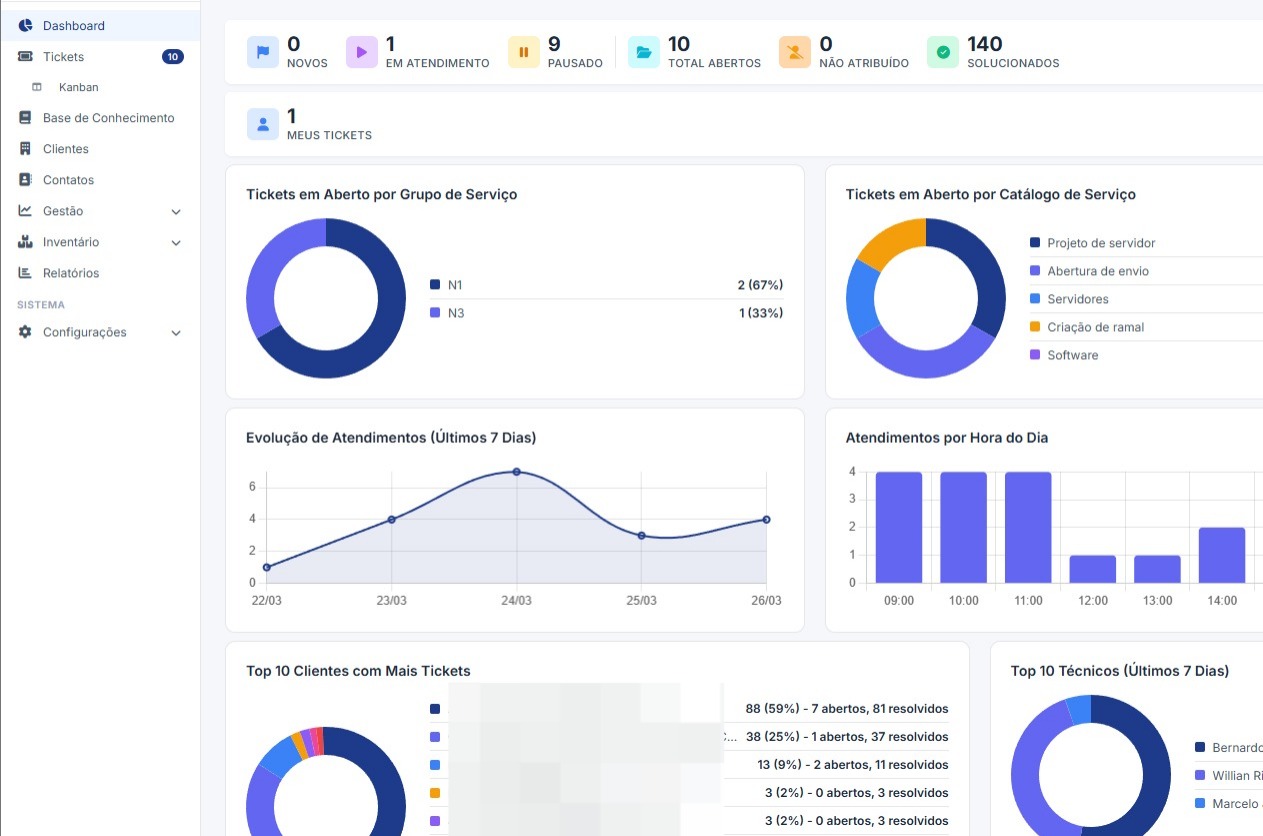Open the Dashboard menu item
The image size is (1263, 836).
pyautogui.click(x=100, y=26)
